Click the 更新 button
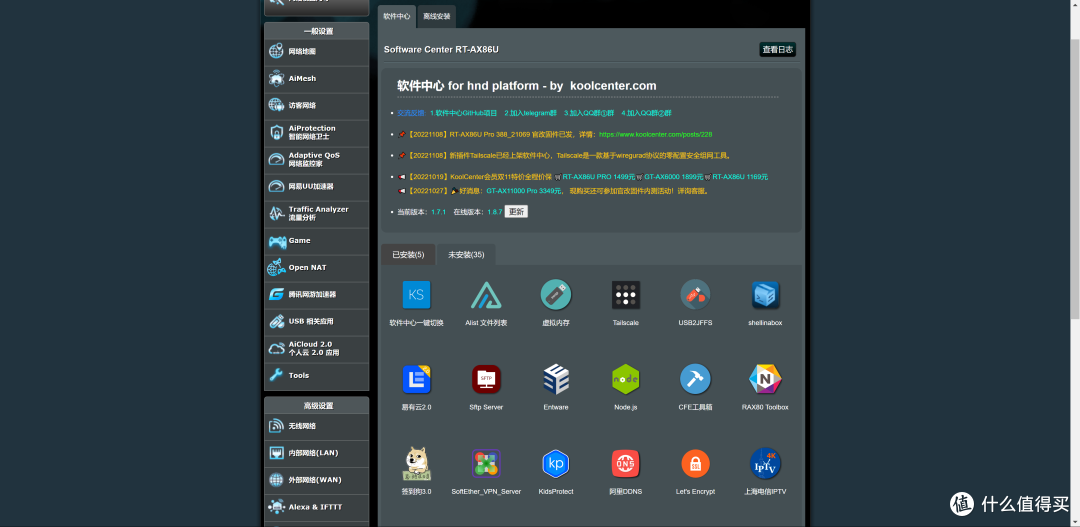 tap(517, 212)
